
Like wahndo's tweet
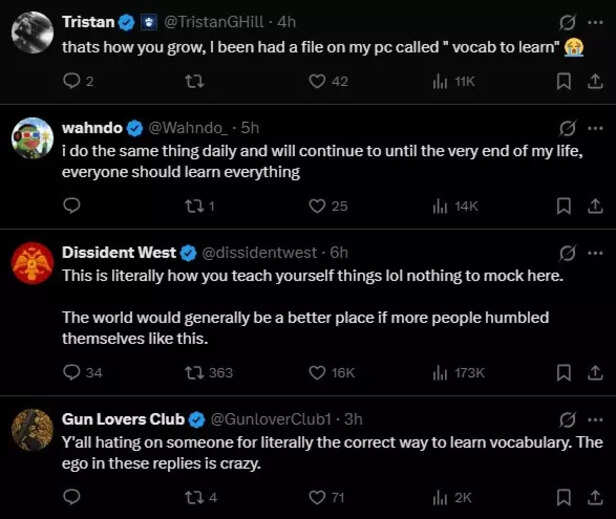pos(318,206)
